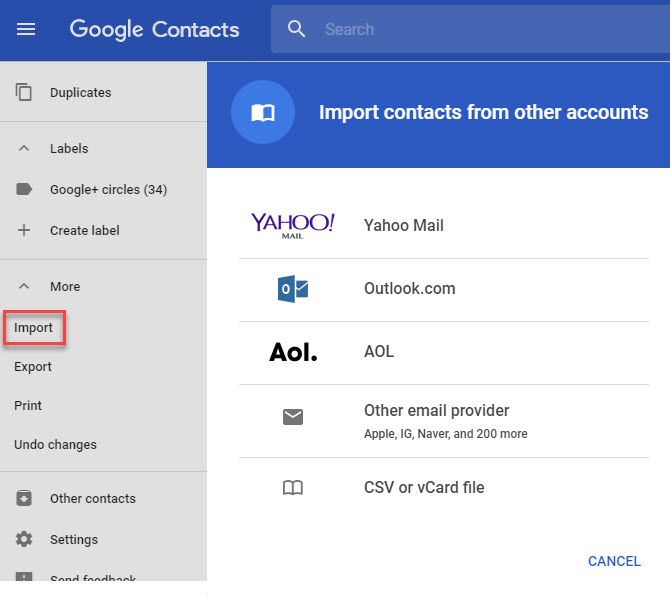
Task: Click the Outlook.com logo icon
Action: click(x=292, y=289)
